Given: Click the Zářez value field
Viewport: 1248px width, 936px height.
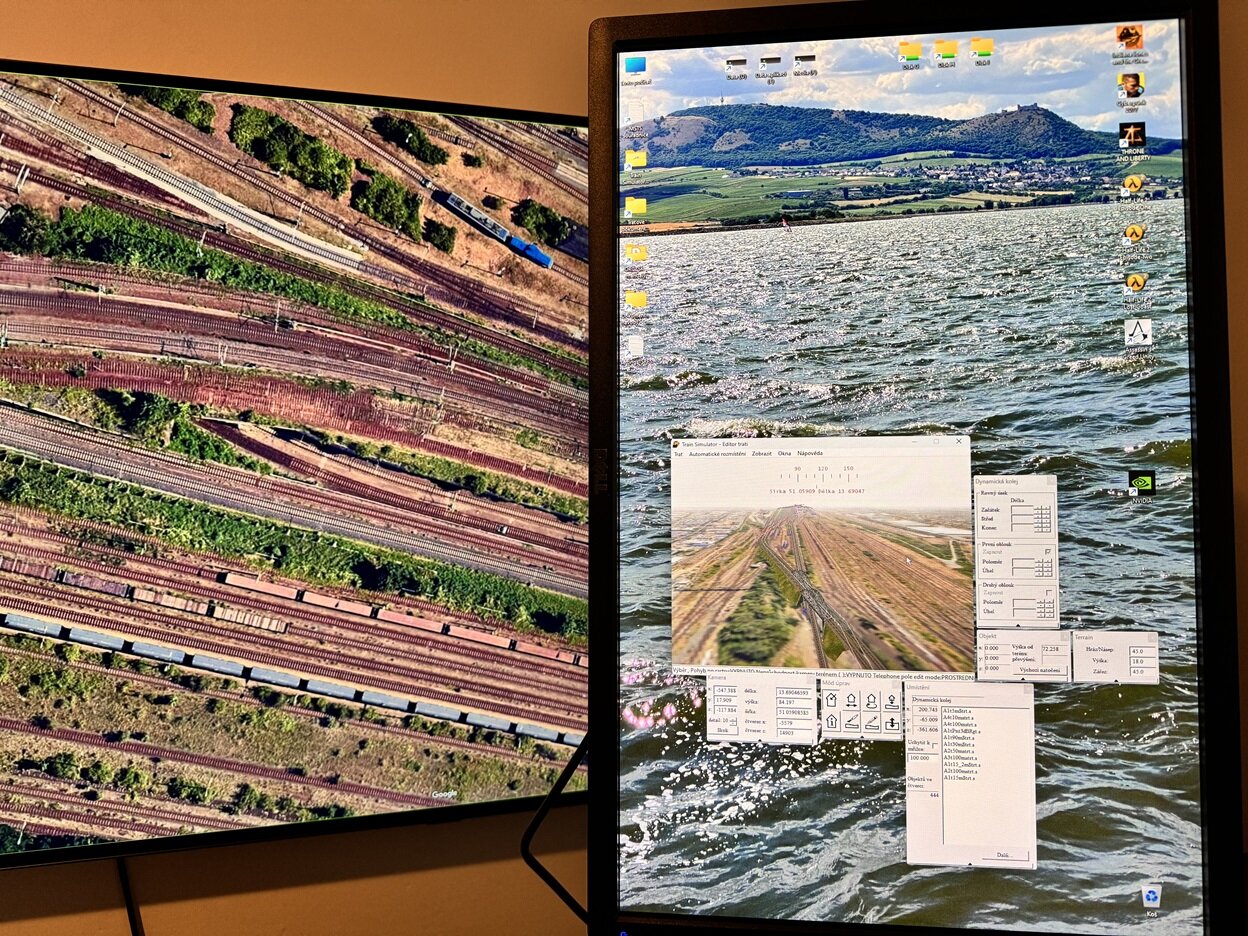Looking at the screenshot, I should pos(1142,672).
